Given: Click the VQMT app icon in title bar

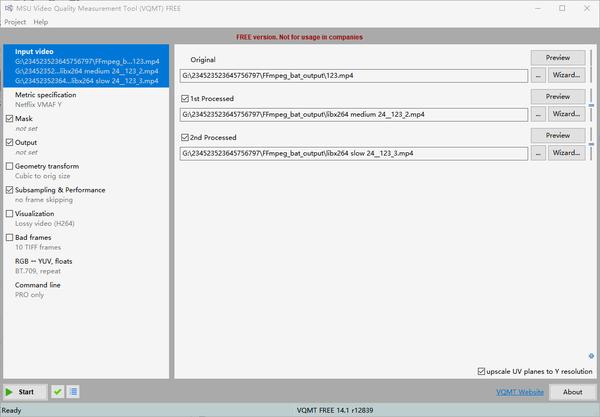Looking at the screenshot, I should (x=8, y=8).
